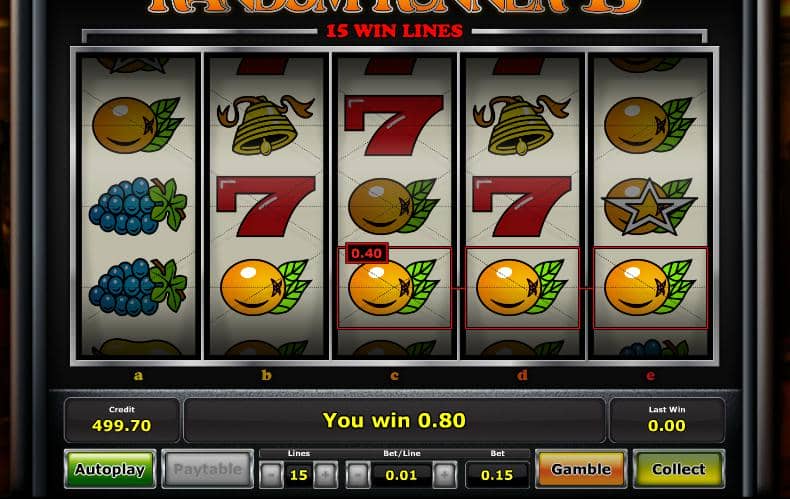Click the highlighted orange on reel d
This screenshot has width=790, height=499.
pyautogui.click(x=522, y=288)
